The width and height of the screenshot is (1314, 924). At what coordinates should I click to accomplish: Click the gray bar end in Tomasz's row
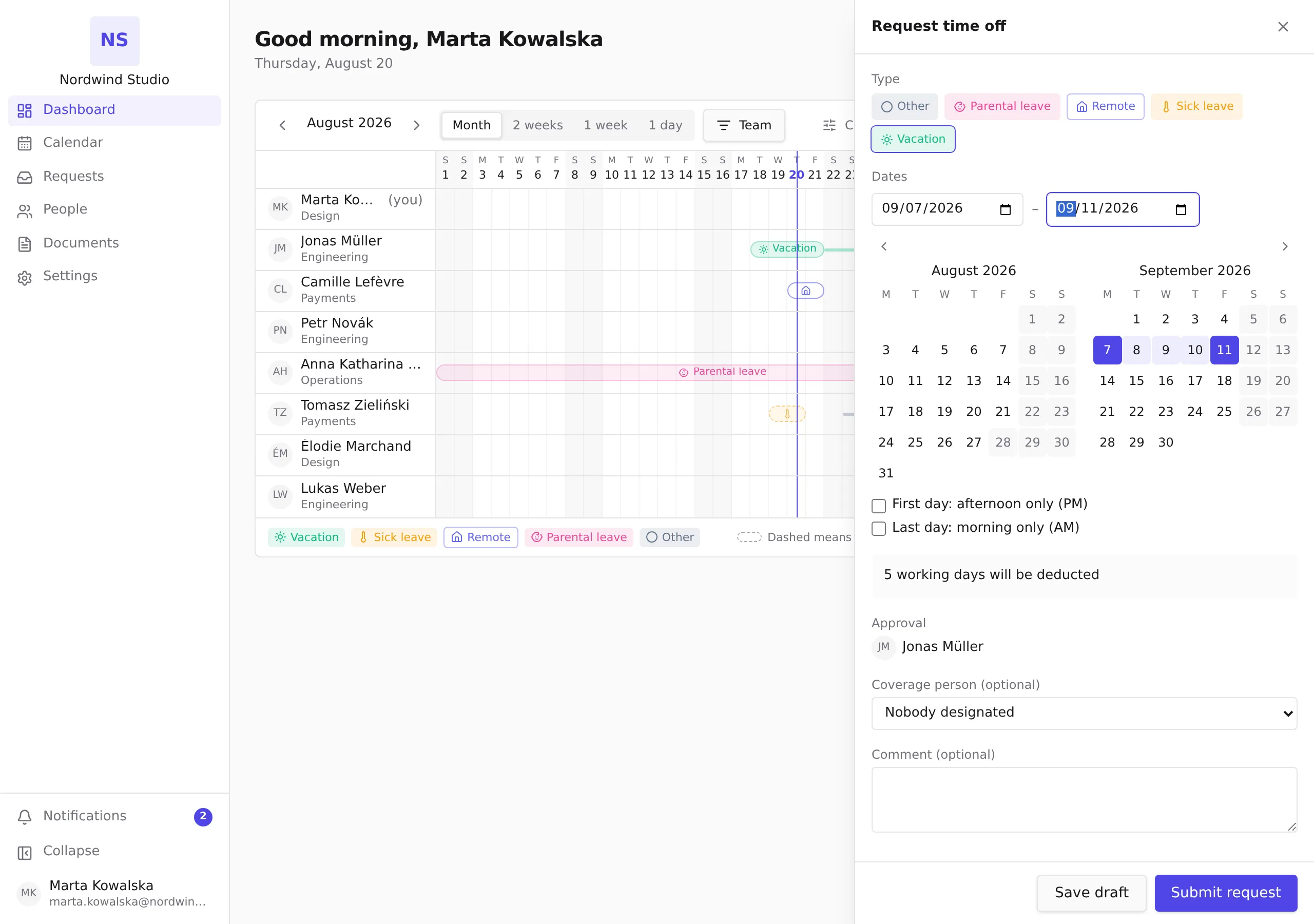click(x=848, y=414)
